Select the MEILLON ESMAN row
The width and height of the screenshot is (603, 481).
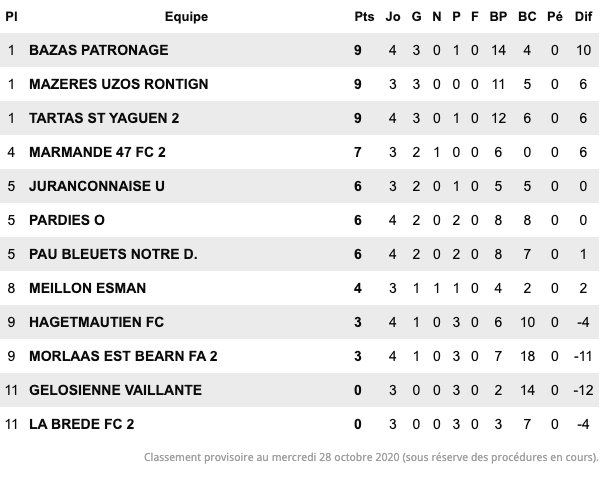pos(299,288)
